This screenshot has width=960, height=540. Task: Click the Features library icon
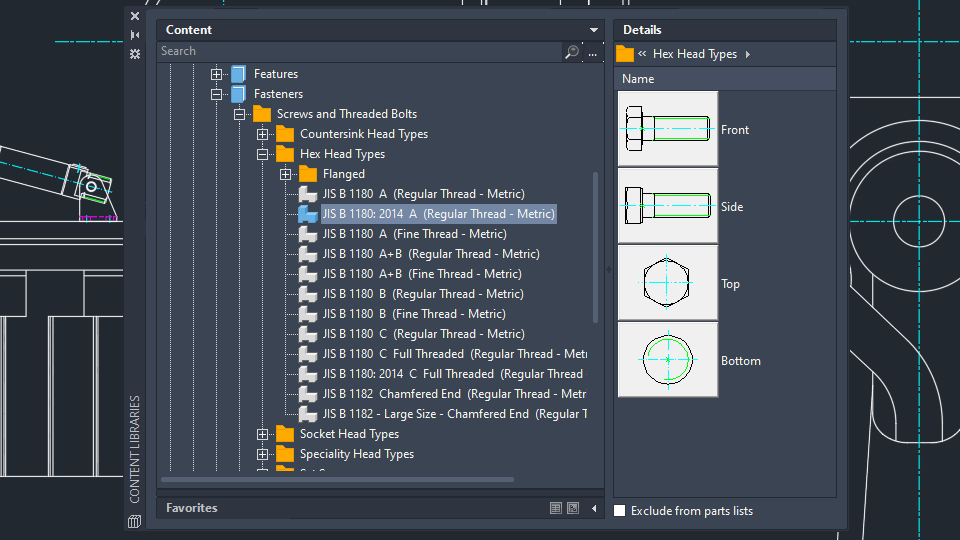pos(239,74)
